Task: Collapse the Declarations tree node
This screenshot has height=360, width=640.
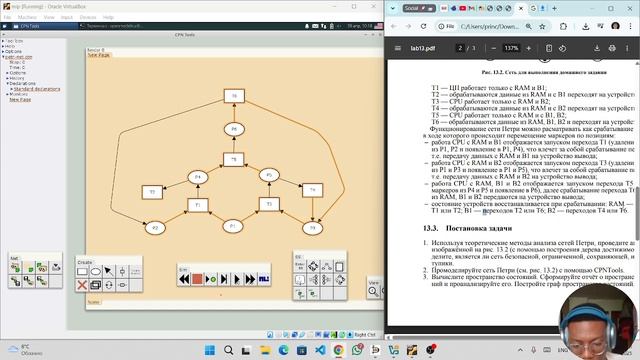Action: pos(7,83)
